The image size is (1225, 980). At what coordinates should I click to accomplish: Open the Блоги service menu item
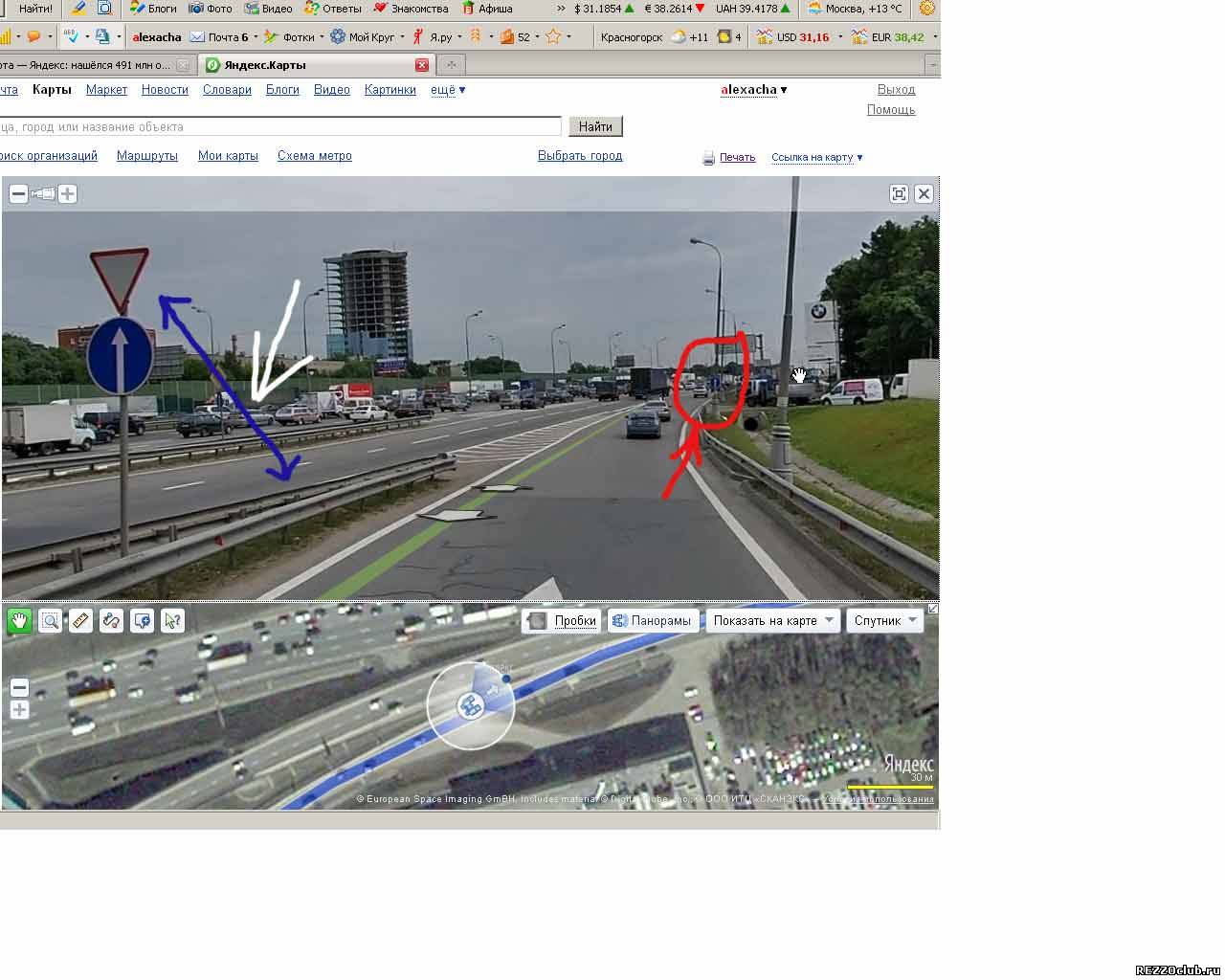[282, 90]
